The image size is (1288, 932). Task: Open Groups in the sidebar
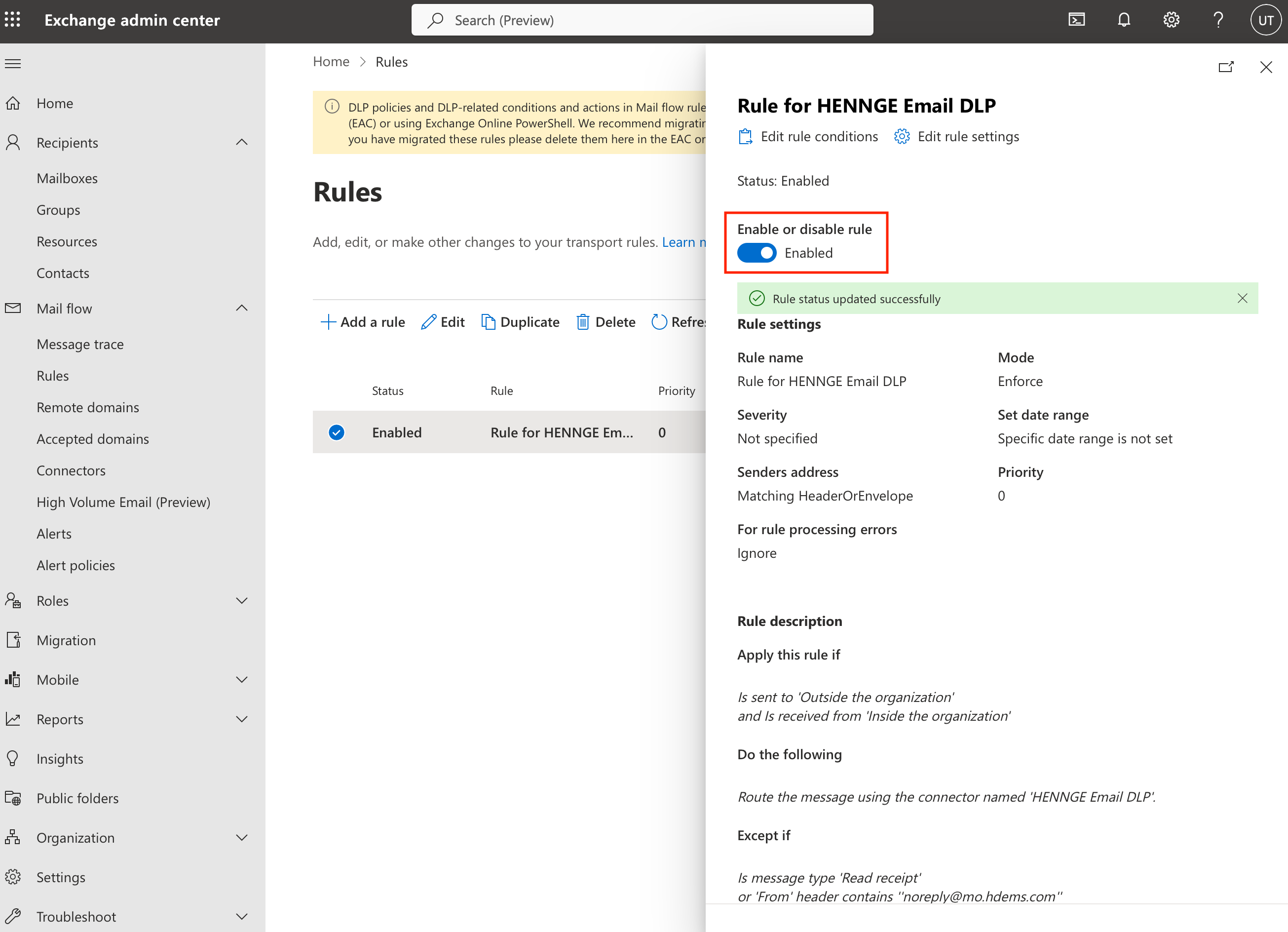[x=58, y=210]
